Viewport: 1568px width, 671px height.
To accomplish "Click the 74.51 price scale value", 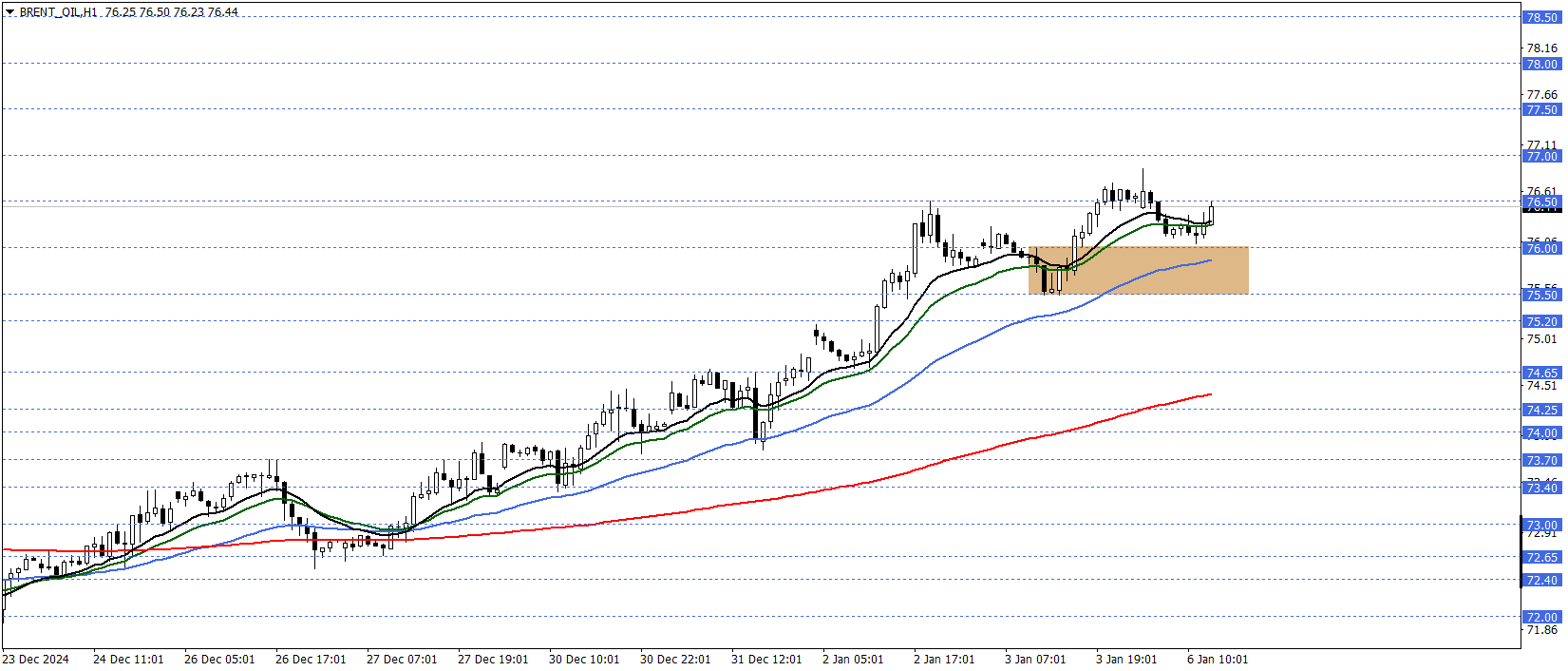I will [1541, 385].
